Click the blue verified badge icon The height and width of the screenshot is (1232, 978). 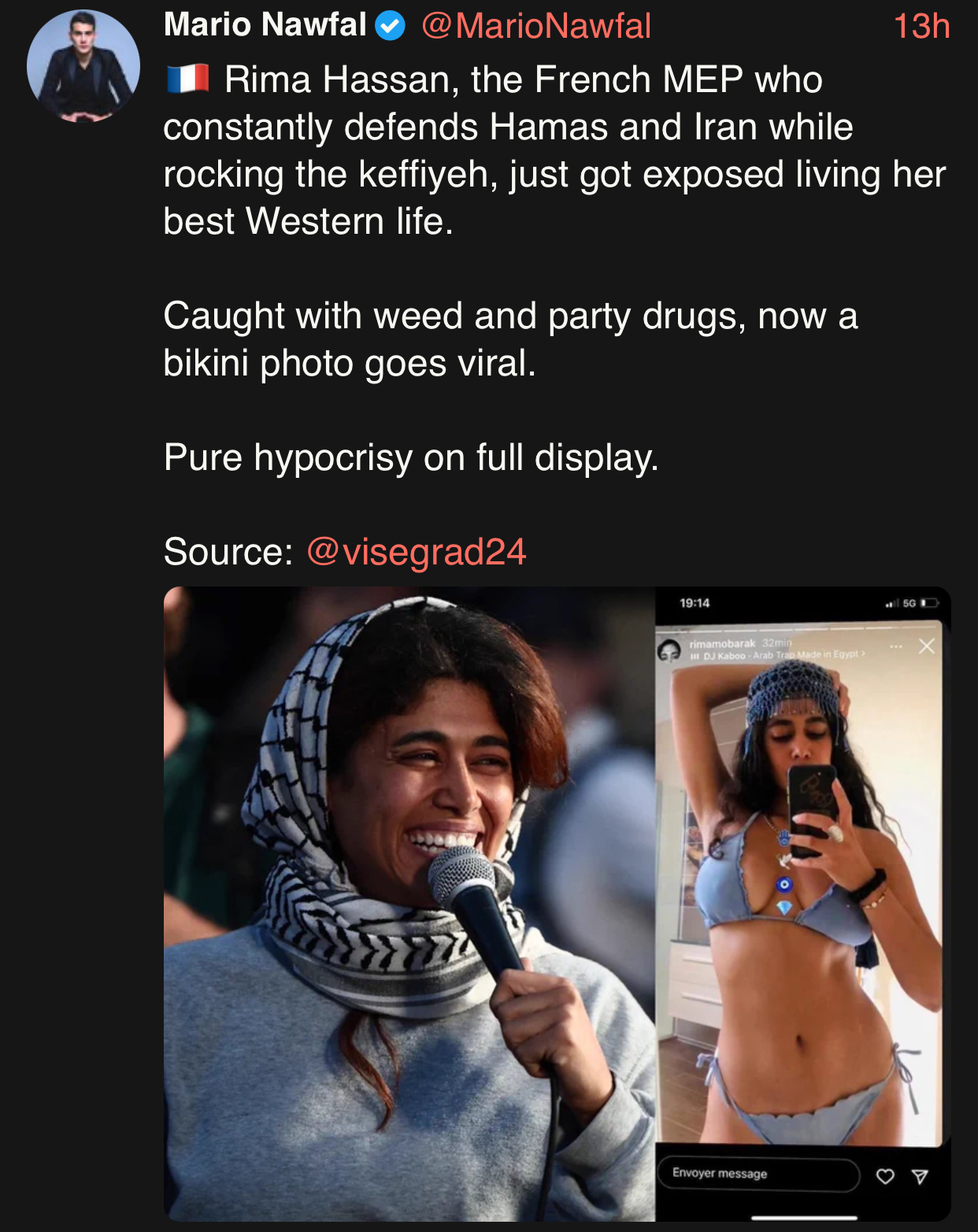click(x=390, y=26)
